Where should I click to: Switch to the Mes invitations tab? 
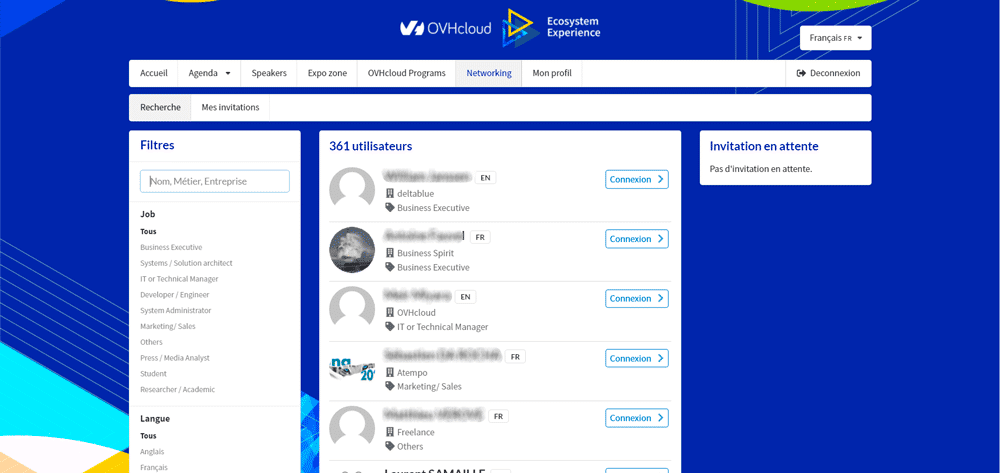pyautogui.click(x=230, y=107)
